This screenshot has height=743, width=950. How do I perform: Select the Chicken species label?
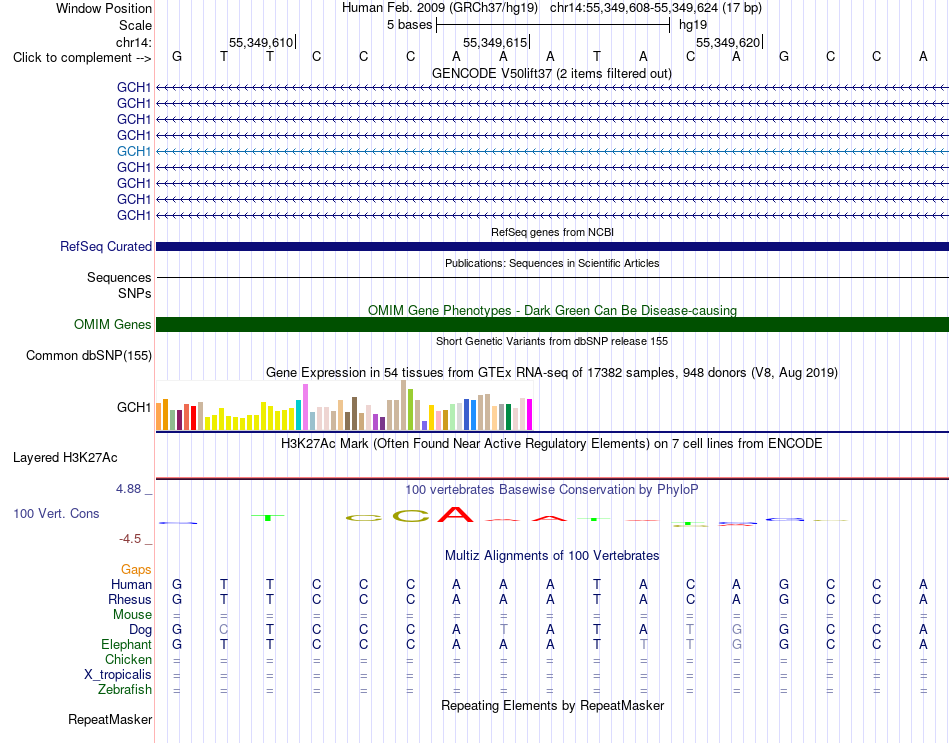pos(128,659)
